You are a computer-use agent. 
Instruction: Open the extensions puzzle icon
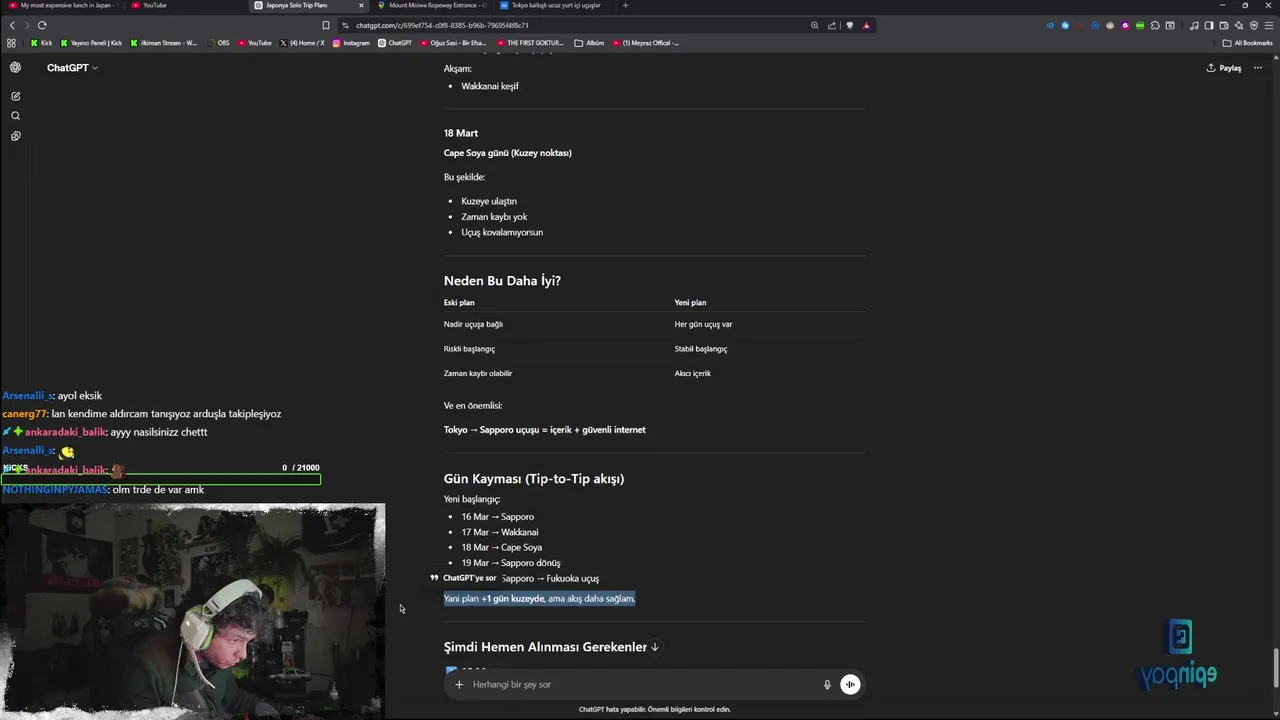coord(1155,25)
